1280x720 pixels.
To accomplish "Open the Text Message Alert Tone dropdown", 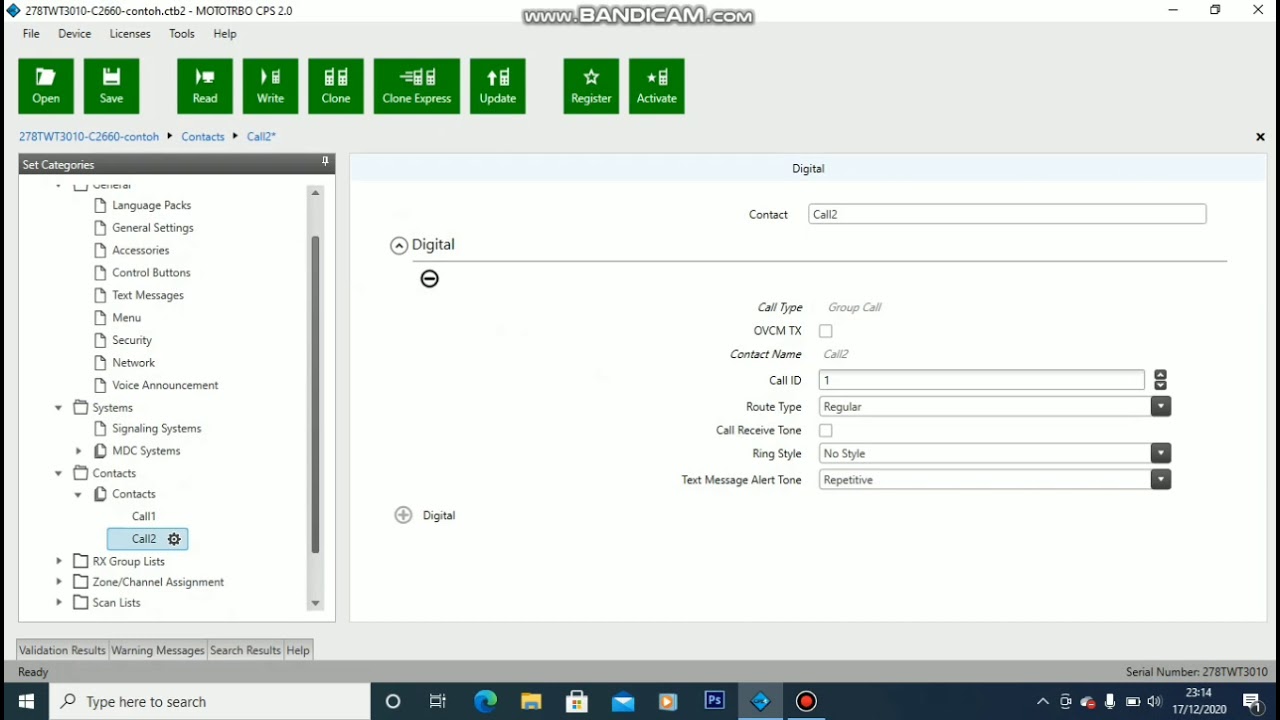I will pyautogui.click(x=1160, y=480).
